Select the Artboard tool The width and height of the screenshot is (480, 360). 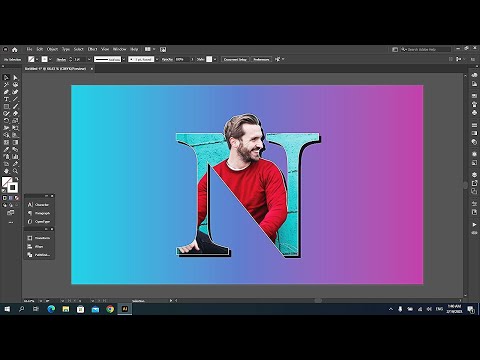coord(6,164)
